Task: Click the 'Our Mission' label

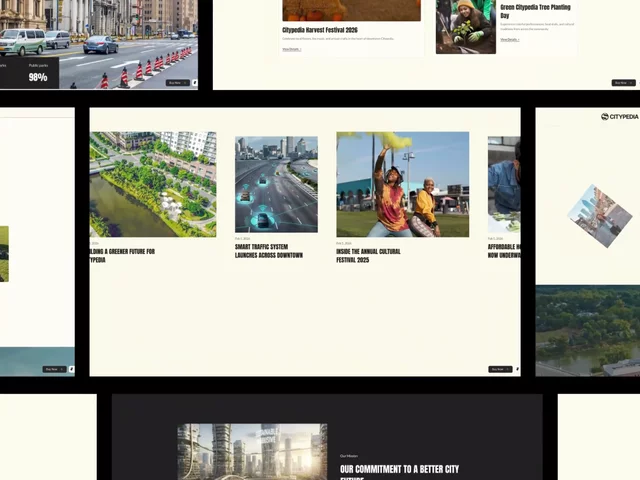Action: pos(349,456)
